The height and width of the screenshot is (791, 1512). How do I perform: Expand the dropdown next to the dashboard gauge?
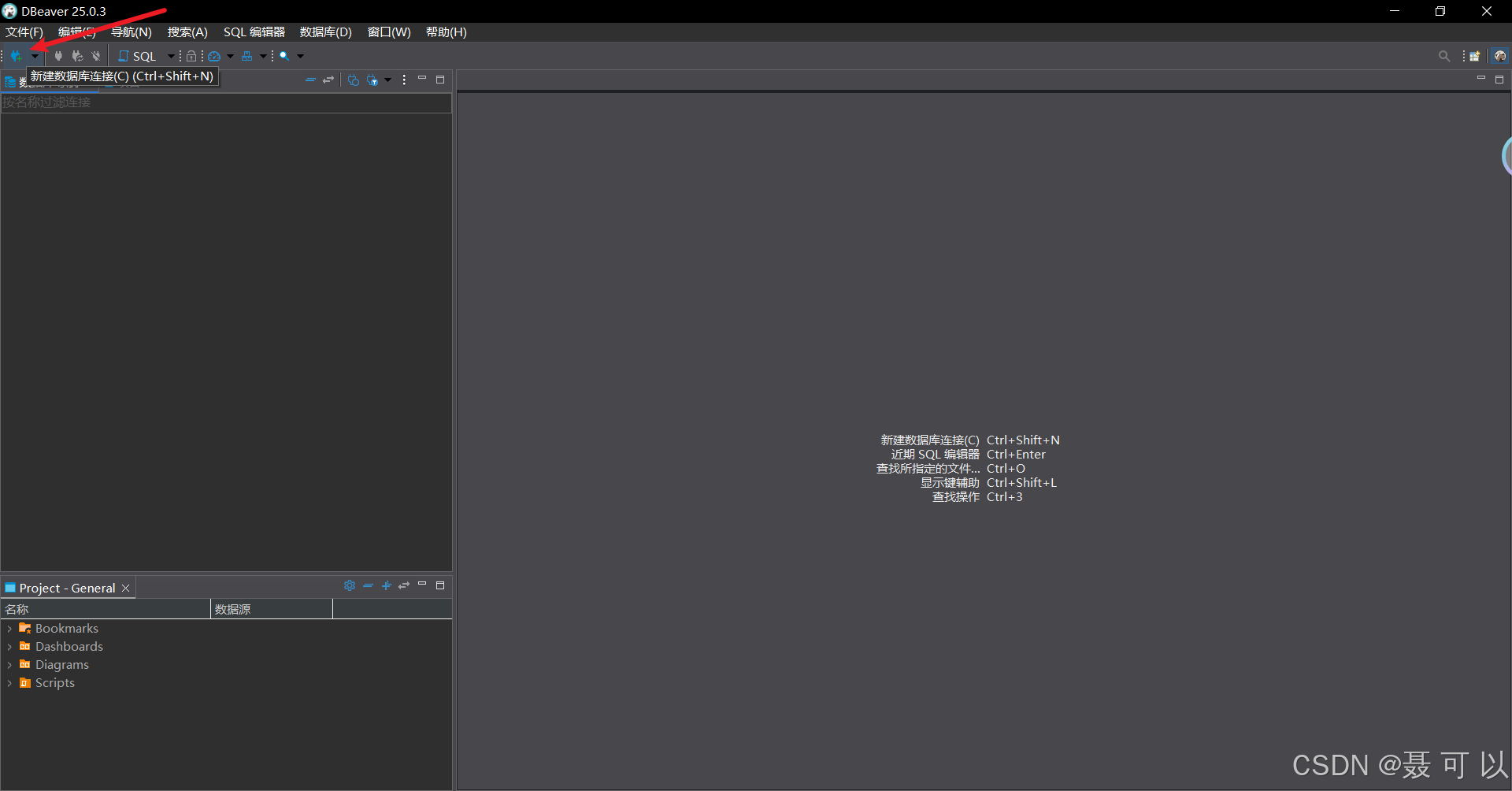[x=230, y=56]
